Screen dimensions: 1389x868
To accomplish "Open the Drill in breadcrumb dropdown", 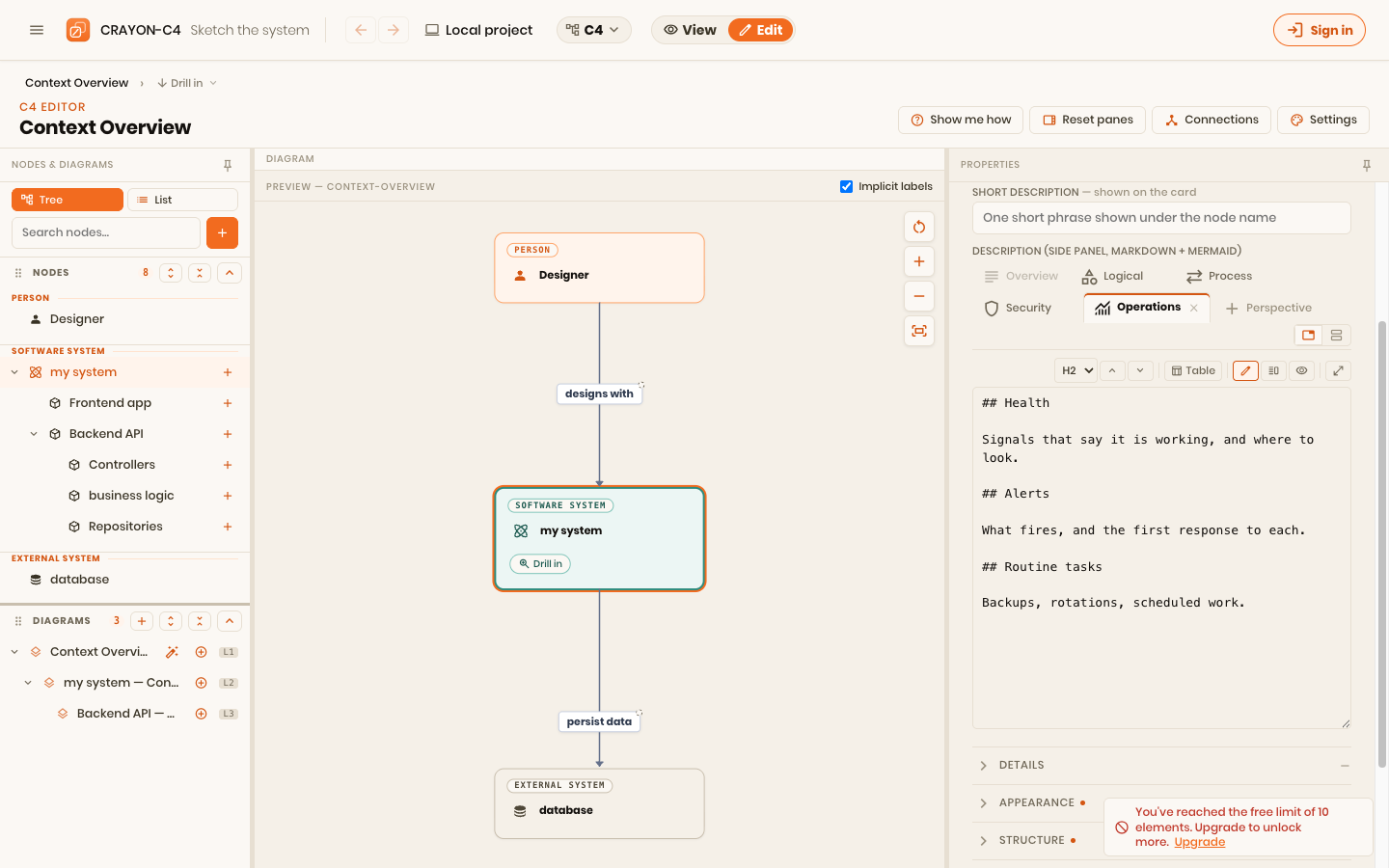I will 186,83.
